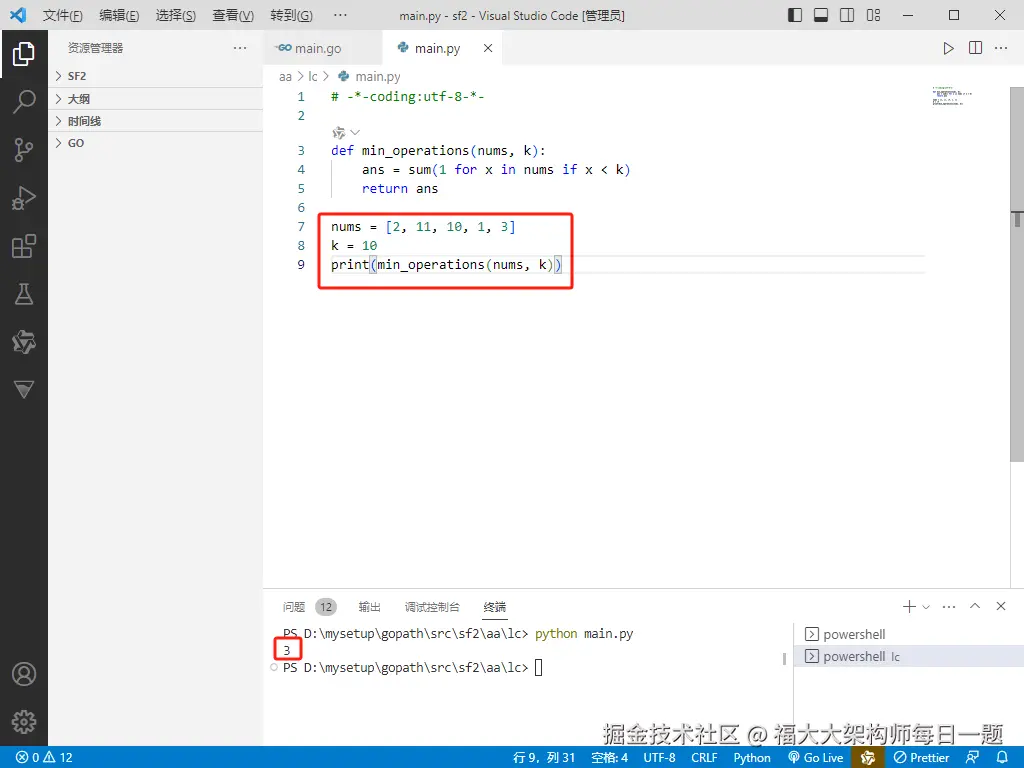Close the main.py tab

point(488,48)
